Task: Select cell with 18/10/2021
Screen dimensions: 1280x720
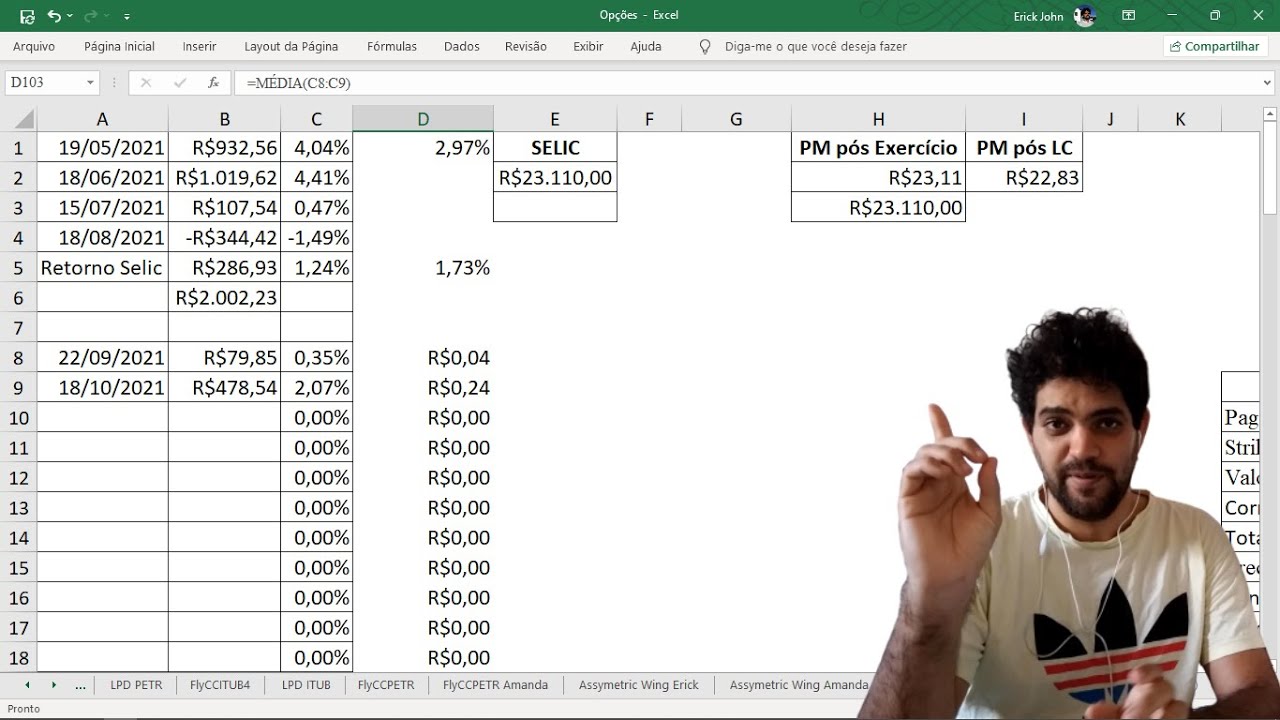Action: click(x=102, y=388)
